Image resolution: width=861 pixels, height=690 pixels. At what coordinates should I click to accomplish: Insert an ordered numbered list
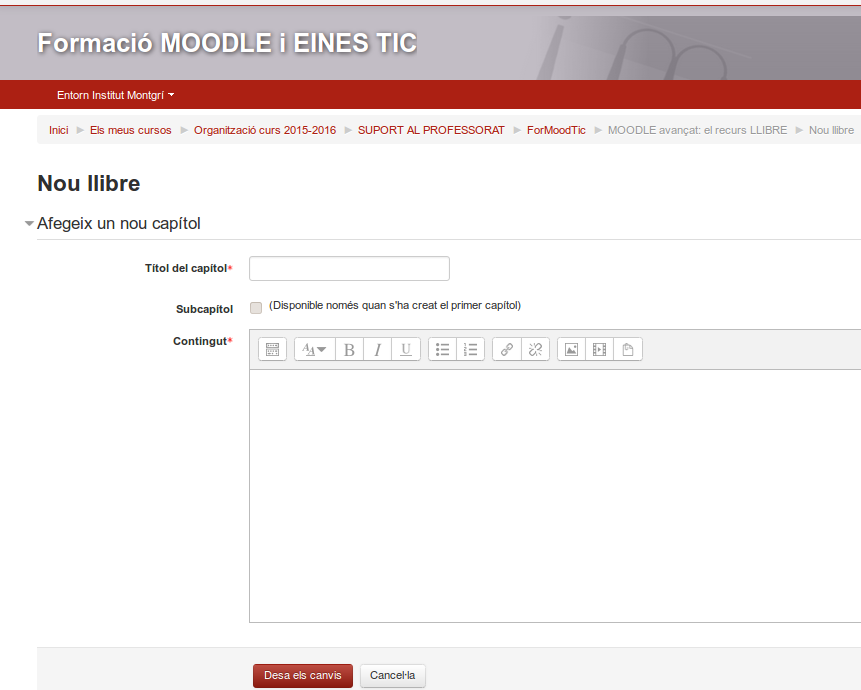tap(471, 350)
